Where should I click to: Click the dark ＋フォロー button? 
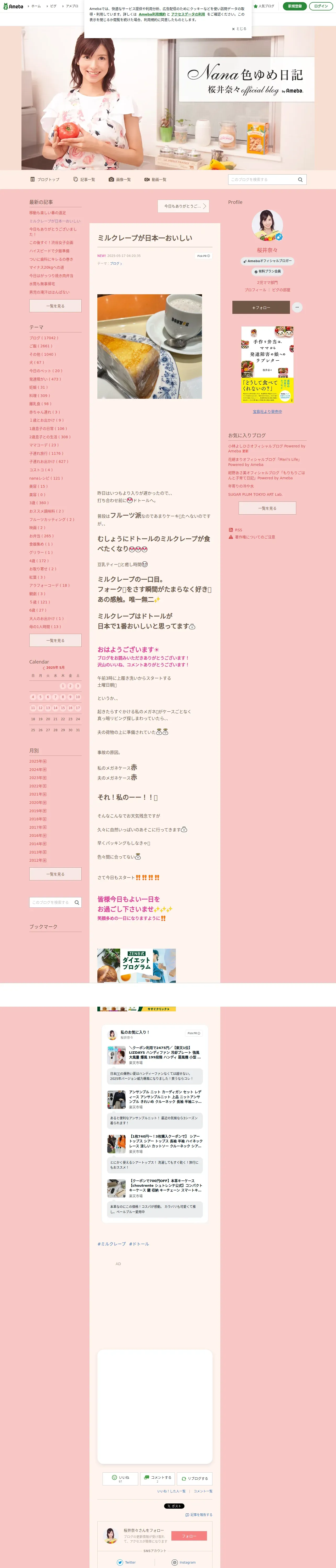click(x=261, y=307)
